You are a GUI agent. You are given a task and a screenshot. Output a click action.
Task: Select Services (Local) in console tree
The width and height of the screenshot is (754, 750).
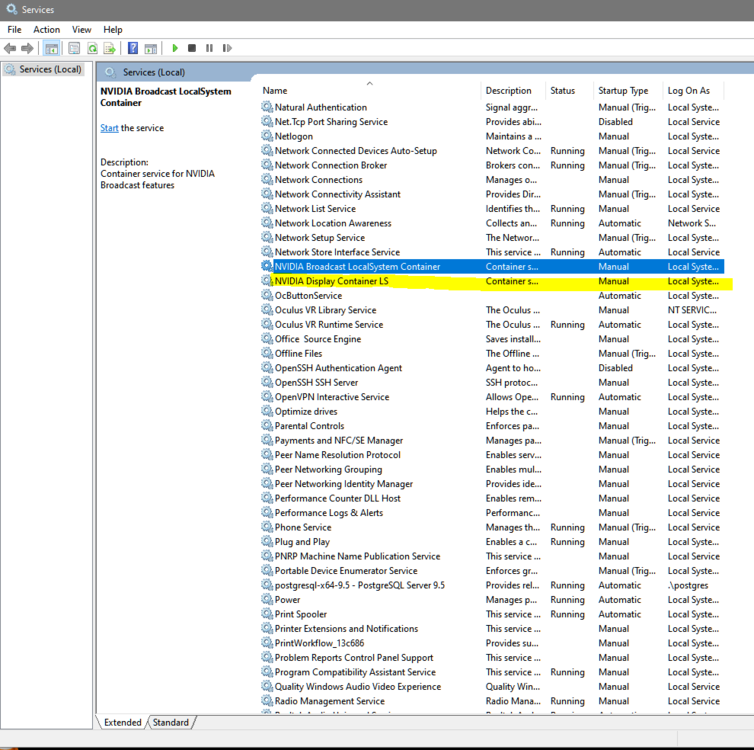point(50,70)
